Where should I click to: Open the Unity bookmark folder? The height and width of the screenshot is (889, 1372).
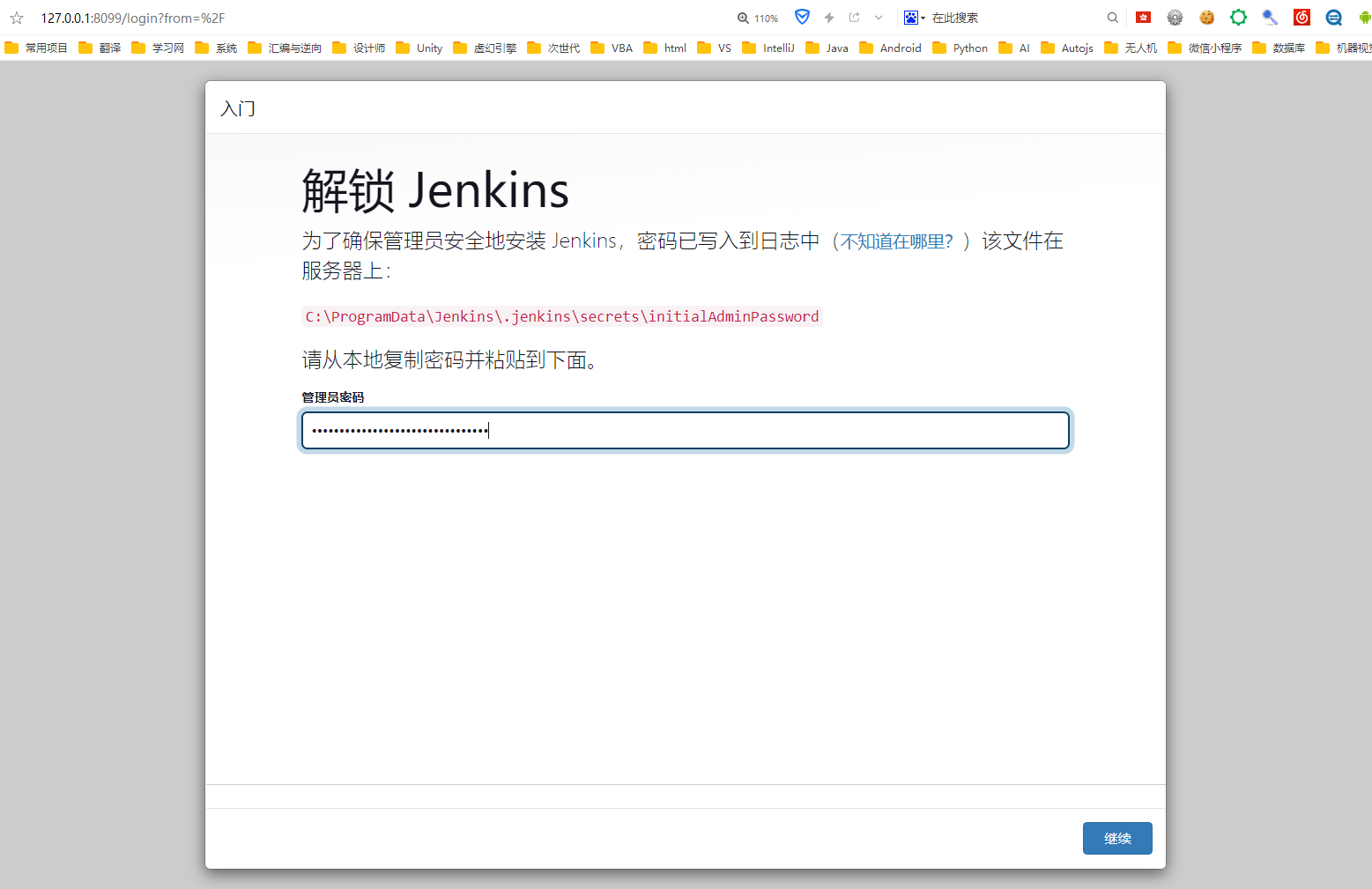pos(419,48)
